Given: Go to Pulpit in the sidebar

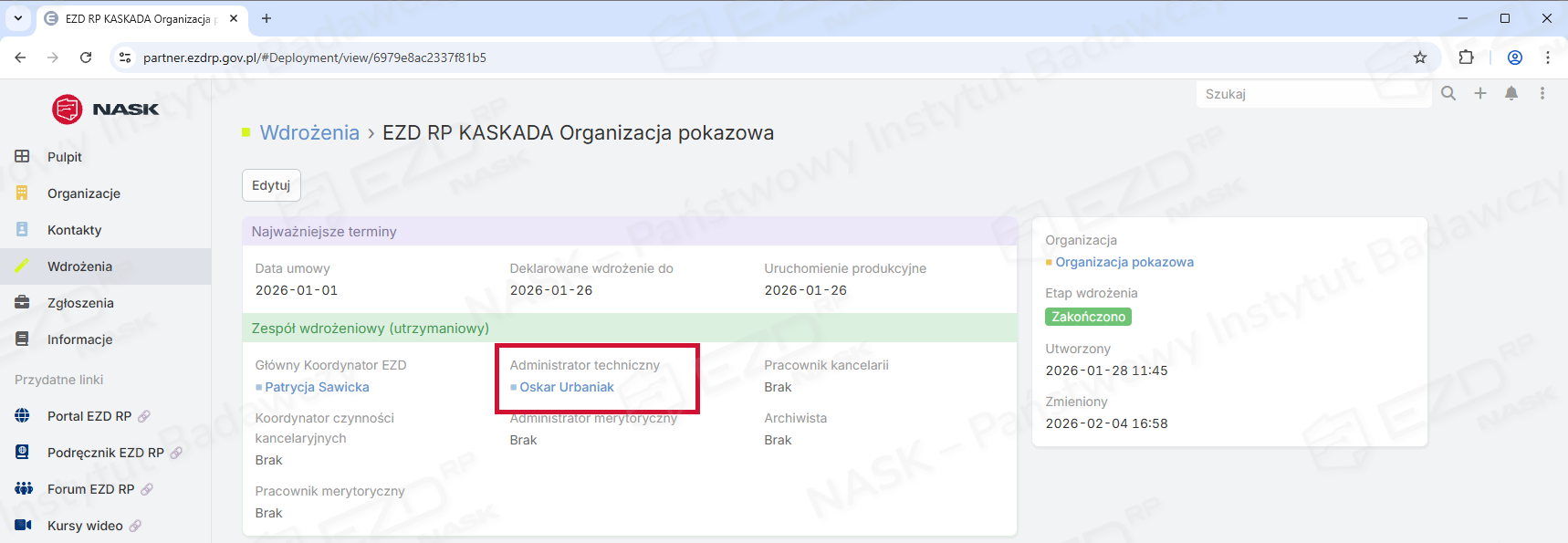Looking at the screenshot, I should [x=65, y=157].
